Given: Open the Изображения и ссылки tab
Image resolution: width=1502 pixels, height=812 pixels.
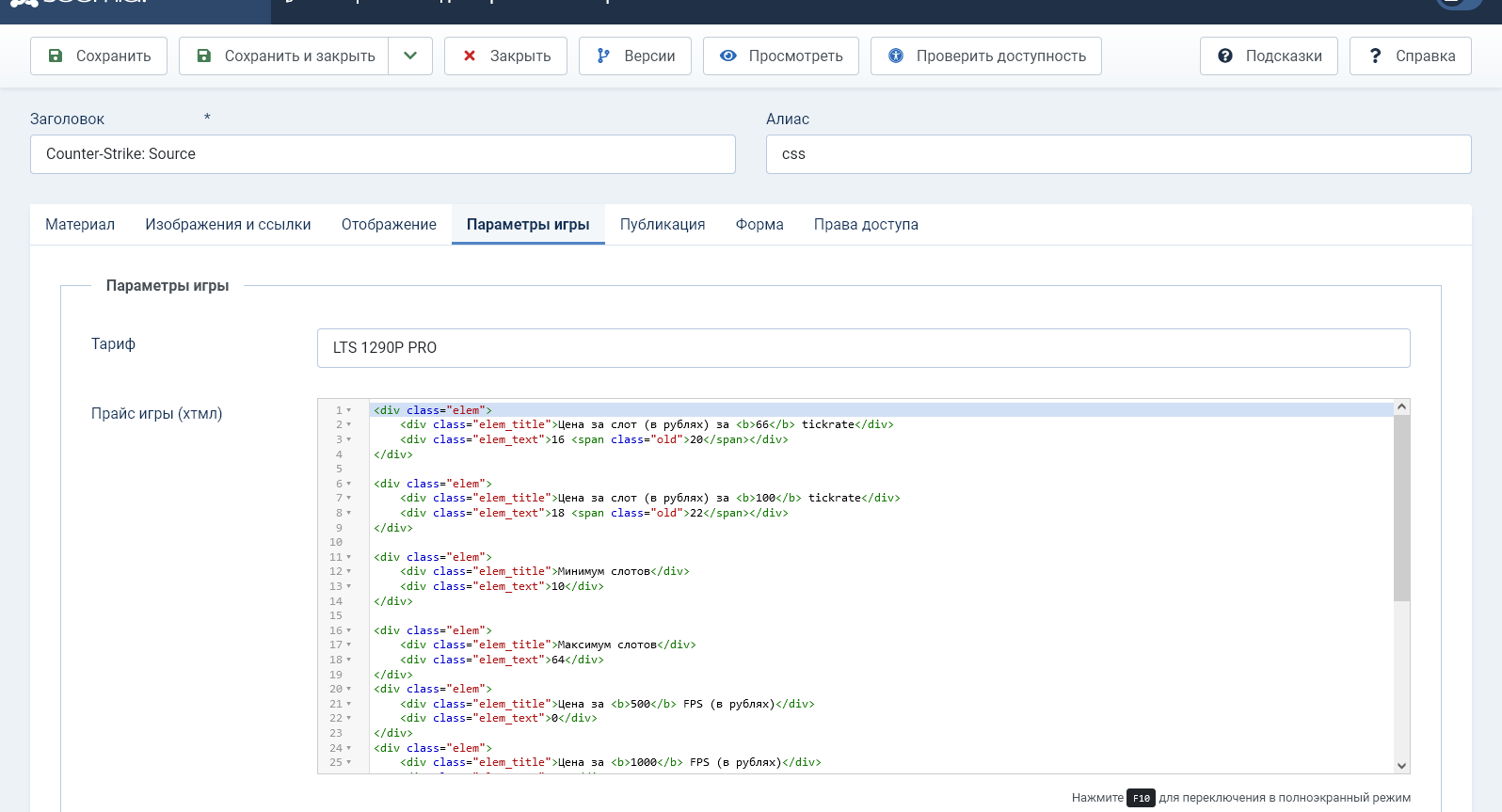Looking at the screenshot, I should click(228, 224).
